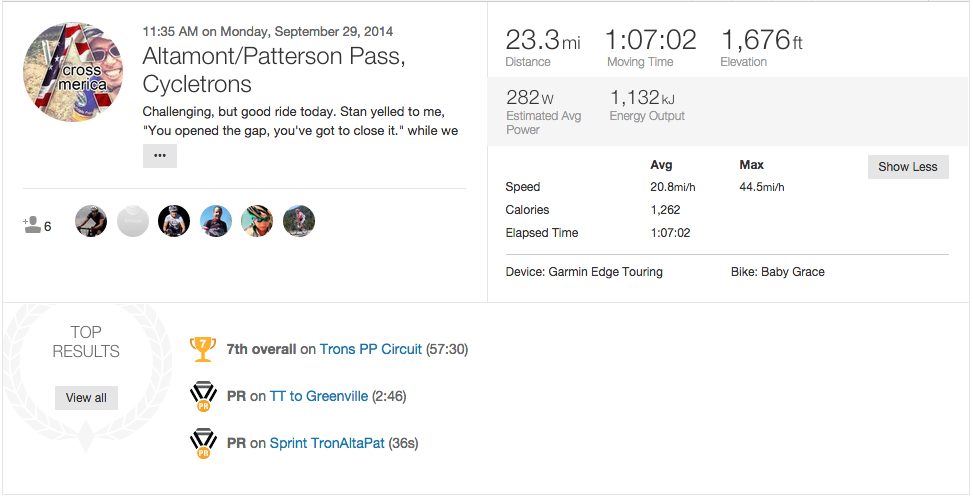Click View all top results

click(x=86, y=398)
